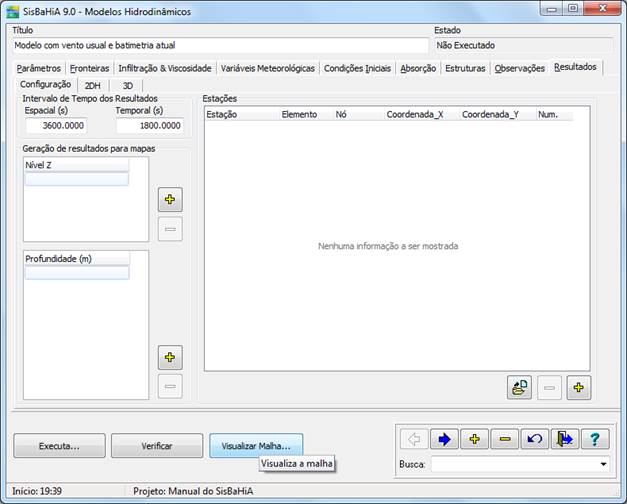This screenshot has height=504, width=627.
Task: Delete model with navigator minus icon
Action: pos(505,439)
